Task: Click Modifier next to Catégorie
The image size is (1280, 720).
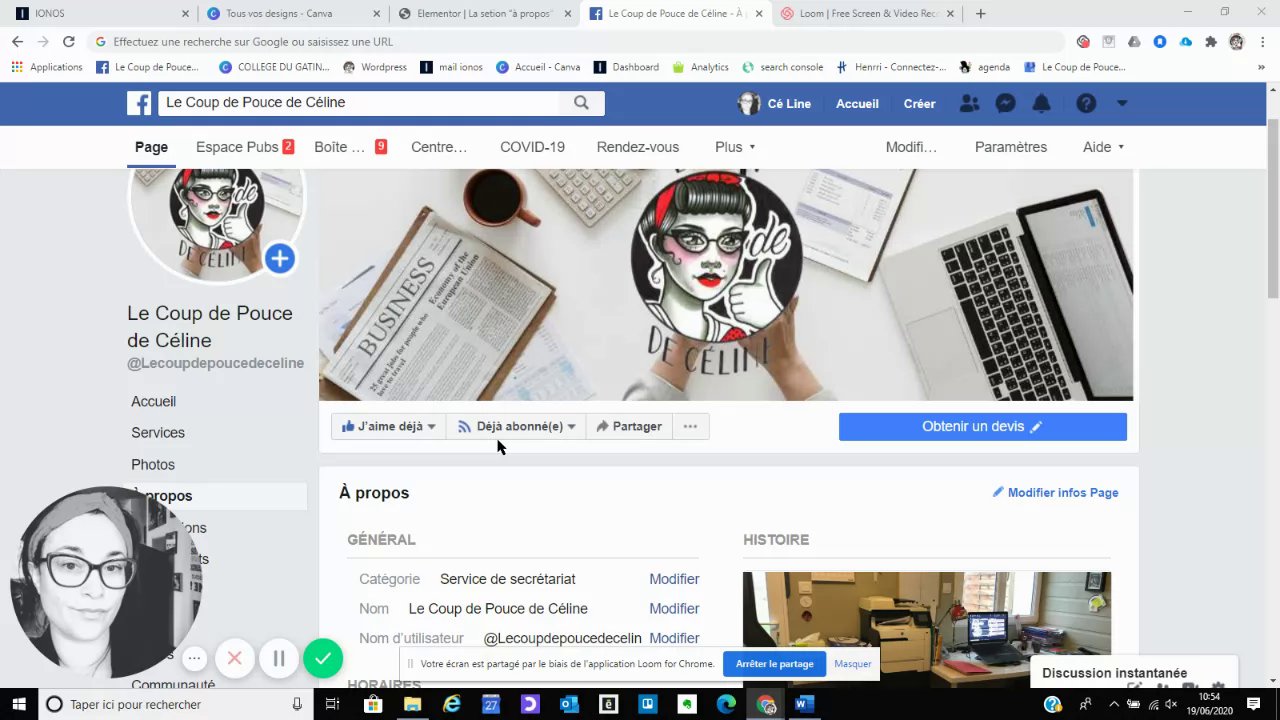Action: pos(674,579)
